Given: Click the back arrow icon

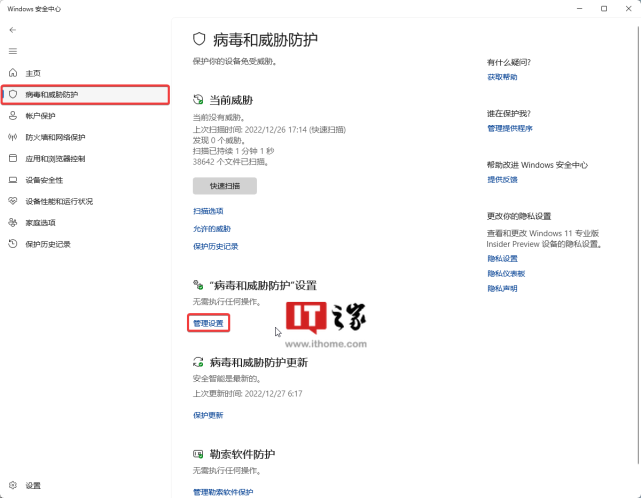Looking at the screenshot, I should 13,30.
